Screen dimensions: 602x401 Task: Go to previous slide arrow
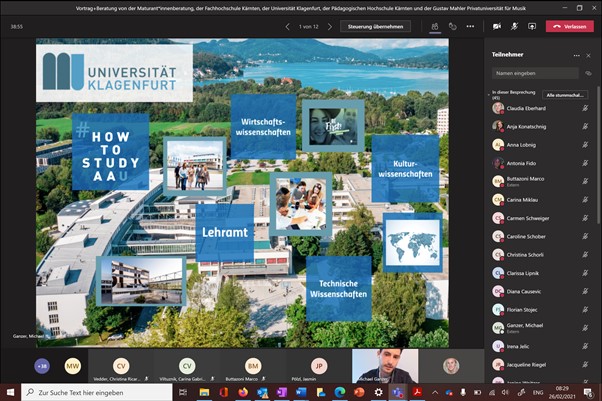[x=287, y=27]
